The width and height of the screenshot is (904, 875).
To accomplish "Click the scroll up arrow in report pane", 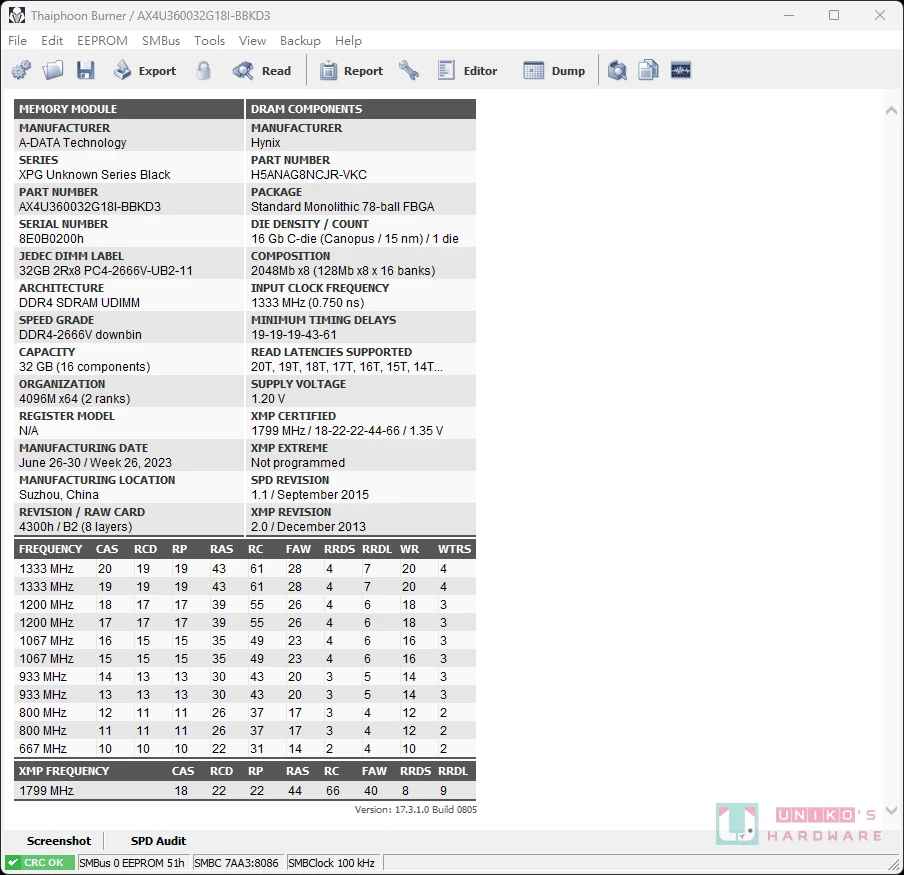I will coord(891,111).
